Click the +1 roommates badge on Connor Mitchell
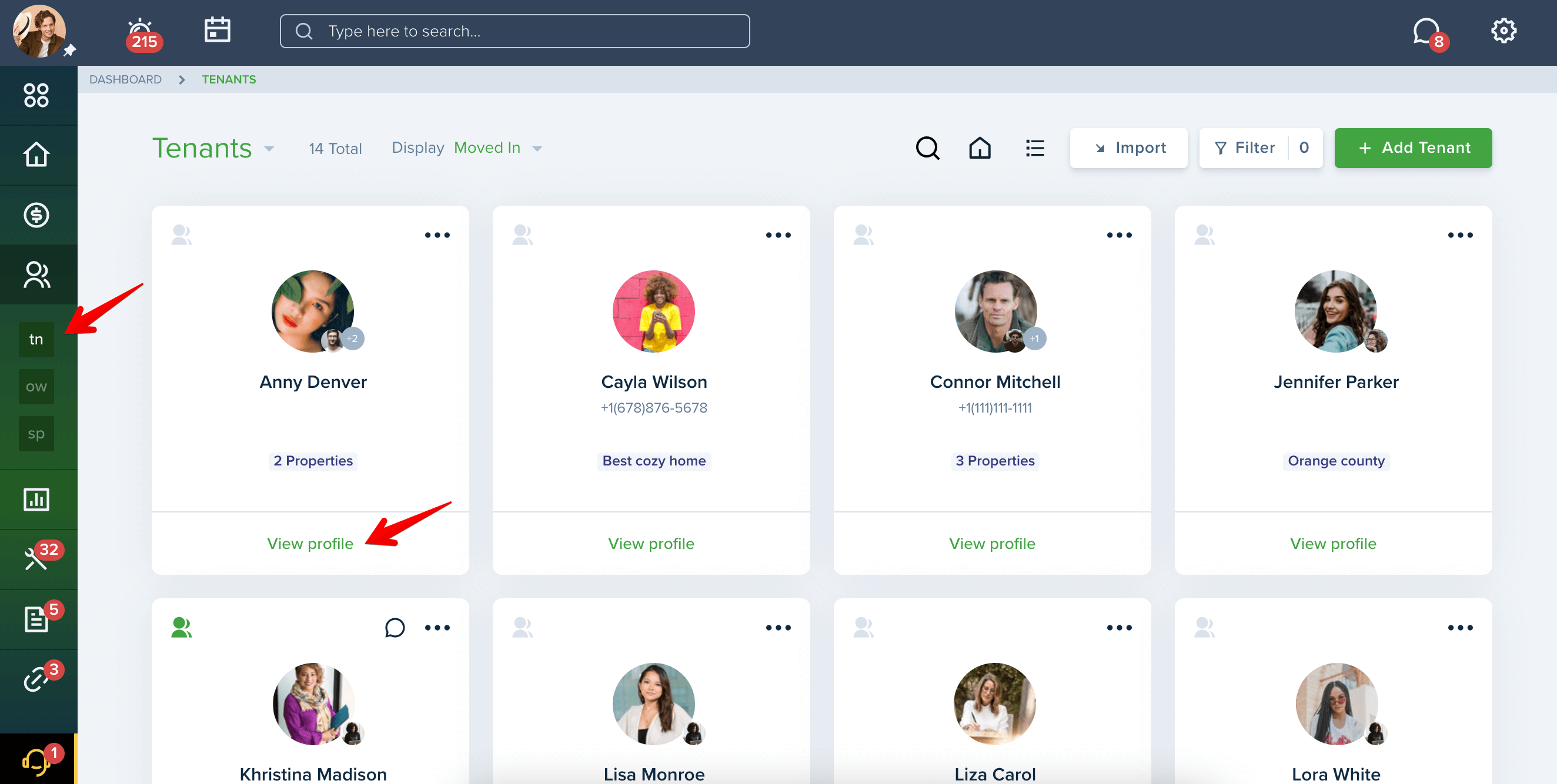 pos(1035,339)
